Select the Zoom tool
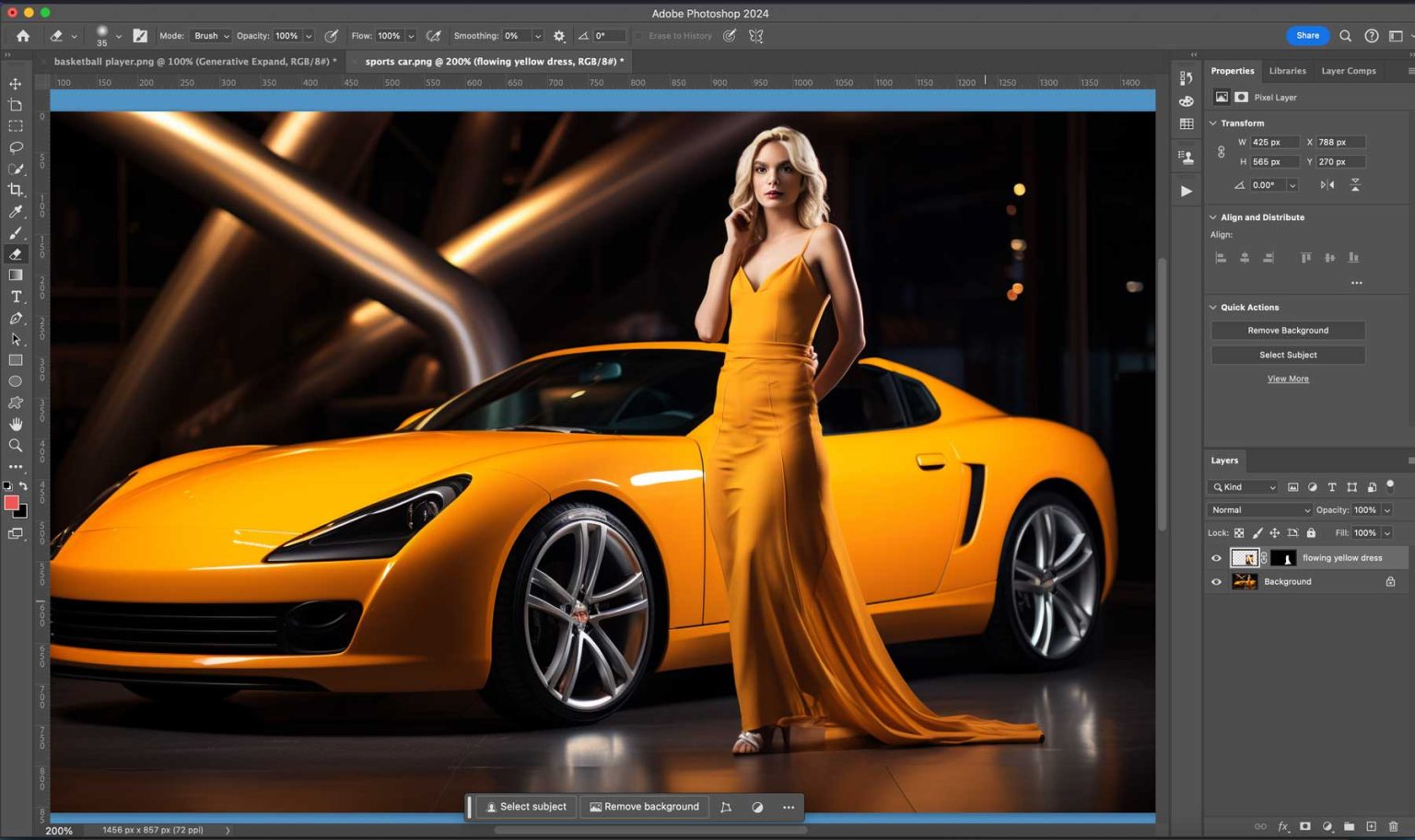 [x=15, y=446]
